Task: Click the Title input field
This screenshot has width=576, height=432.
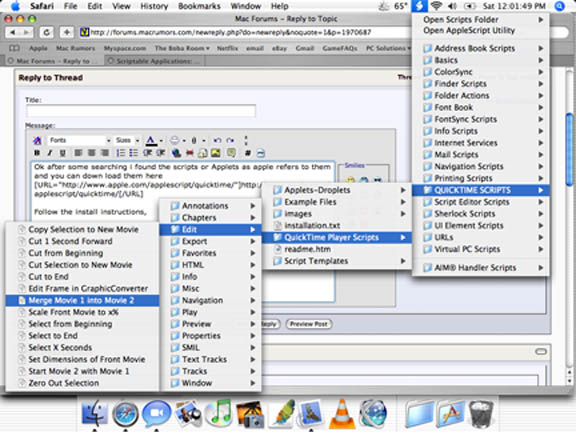Action: click(x=141, y=111)
